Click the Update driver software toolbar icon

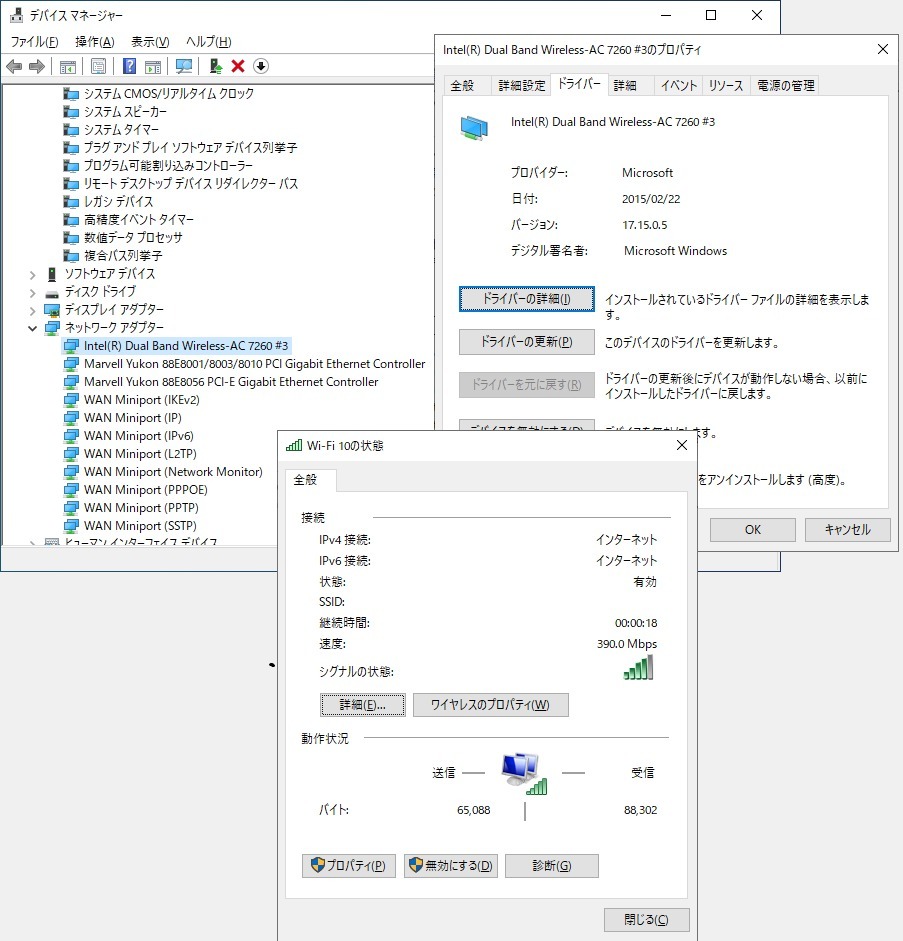(x=214, y=66)
